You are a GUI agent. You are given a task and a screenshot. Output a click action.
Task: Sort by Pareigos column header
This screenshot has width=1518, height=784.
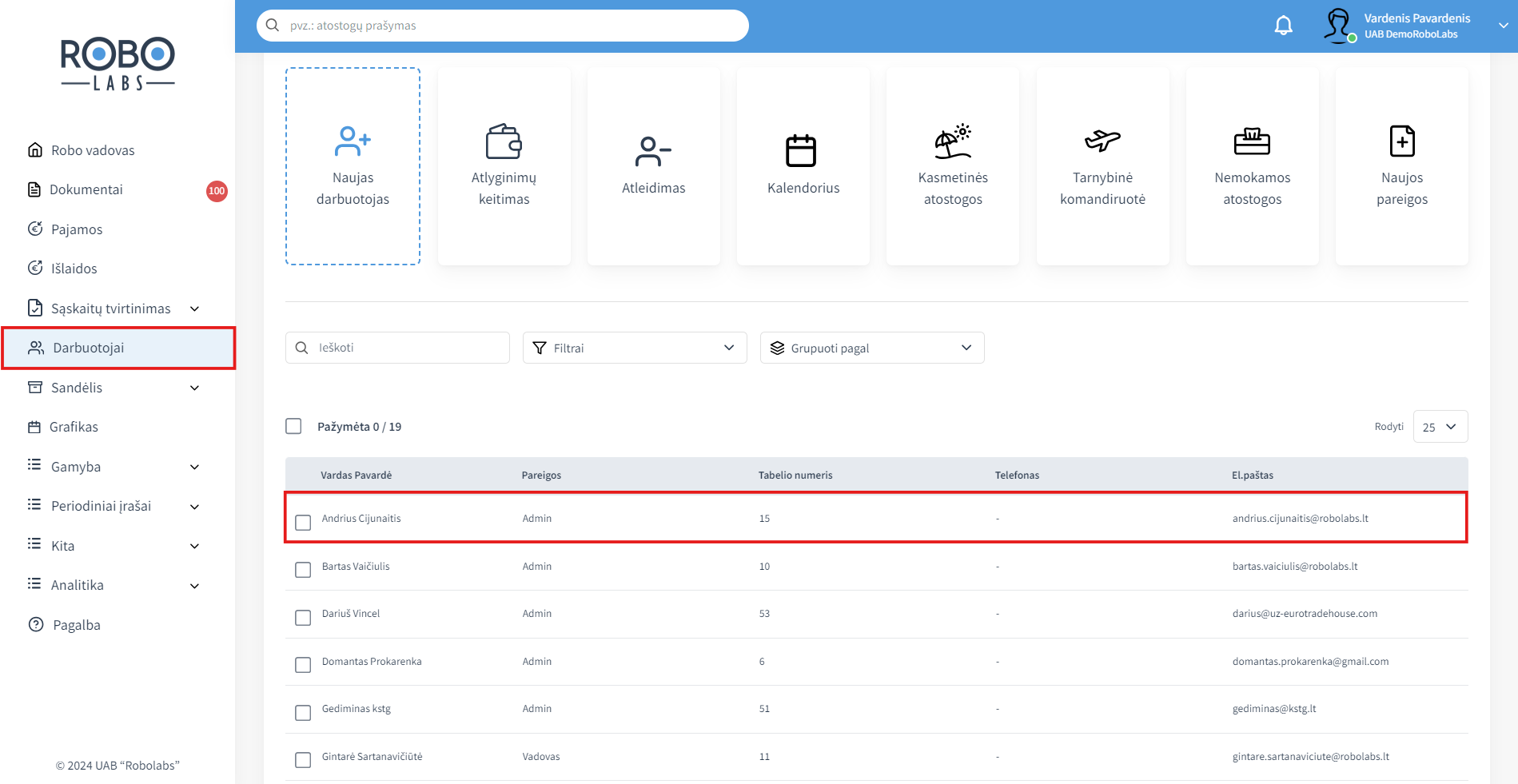(x=541, y=475)
